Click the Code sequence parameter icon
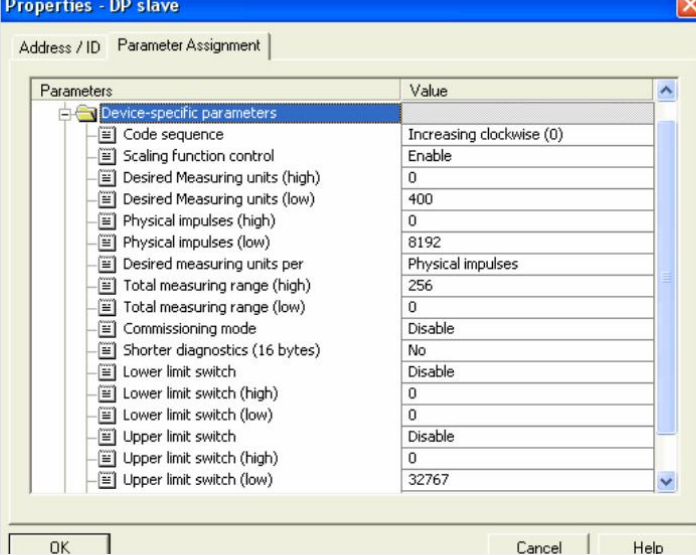The height and width of the screenshot is (555, 696). pos(107,135)
